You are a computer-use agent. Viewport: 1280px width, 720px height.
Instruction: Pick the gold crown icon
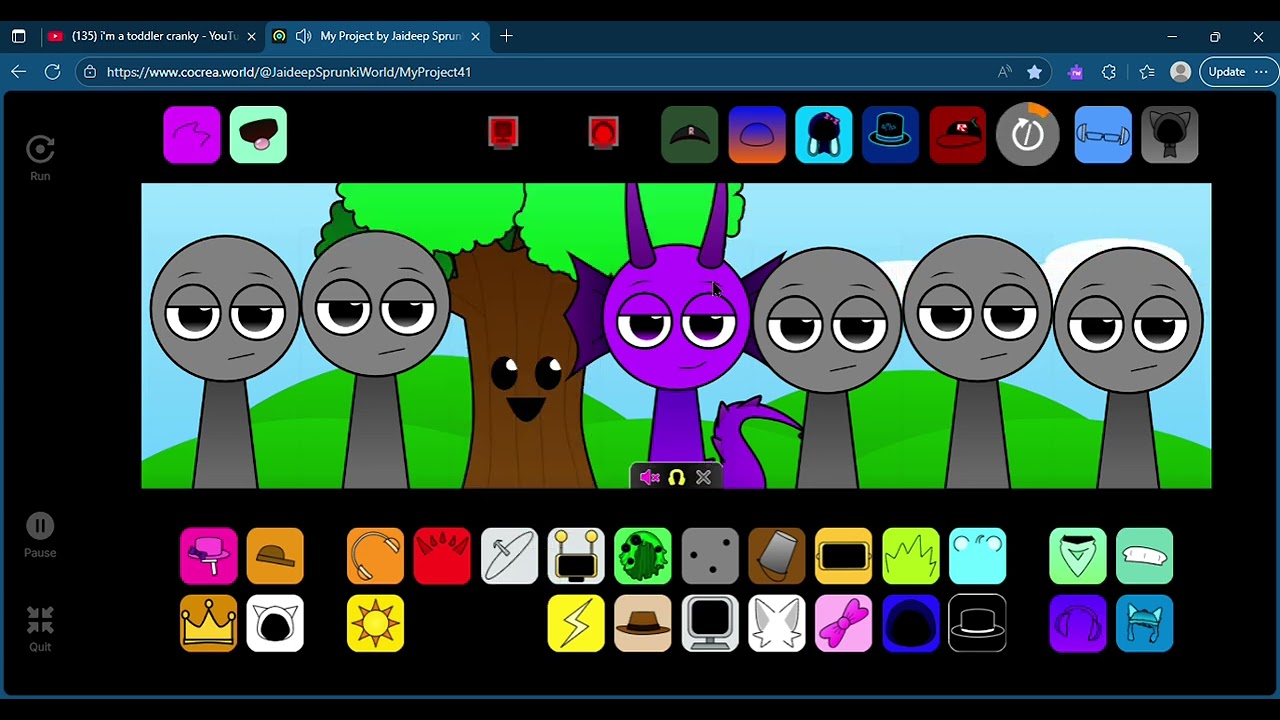209,623
